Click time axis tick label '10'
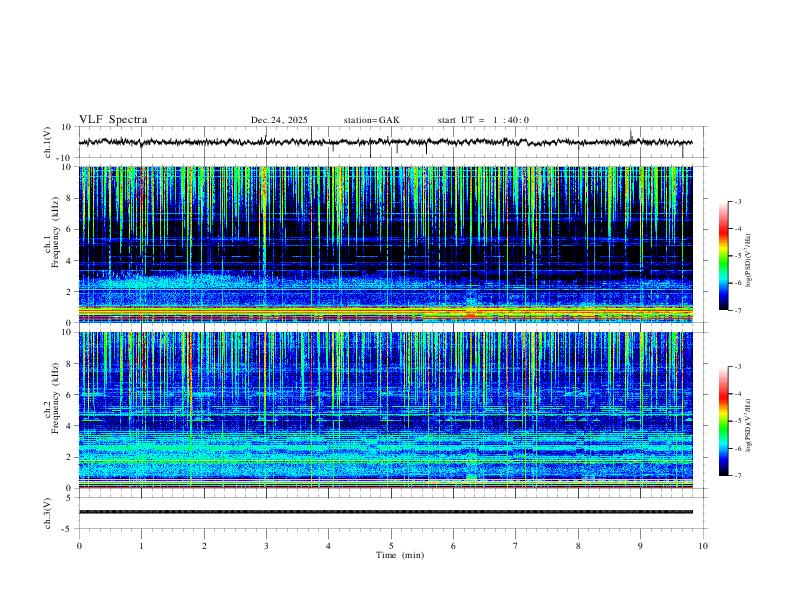Image resolution: width=792 pixels, height=612 pixels. 703,546
